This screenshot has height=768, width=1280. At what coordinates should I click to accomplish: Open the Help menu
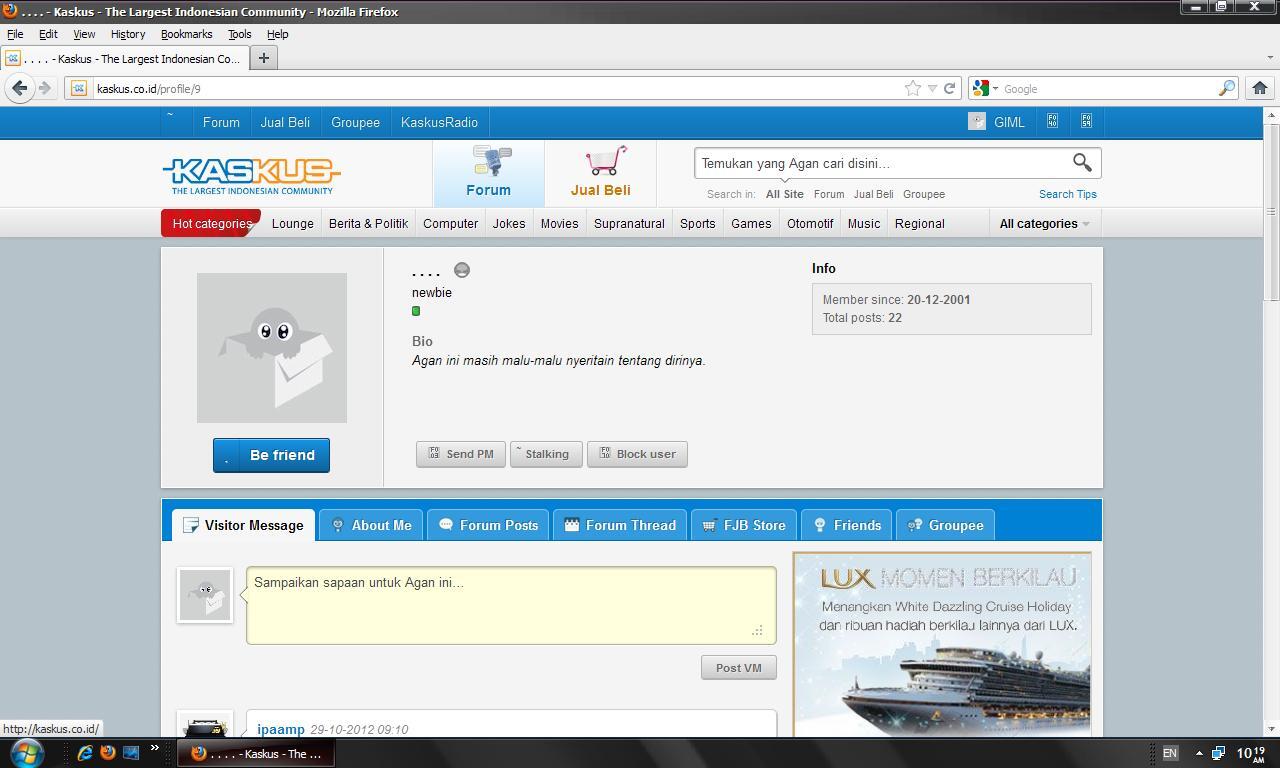tap(277, 34)
